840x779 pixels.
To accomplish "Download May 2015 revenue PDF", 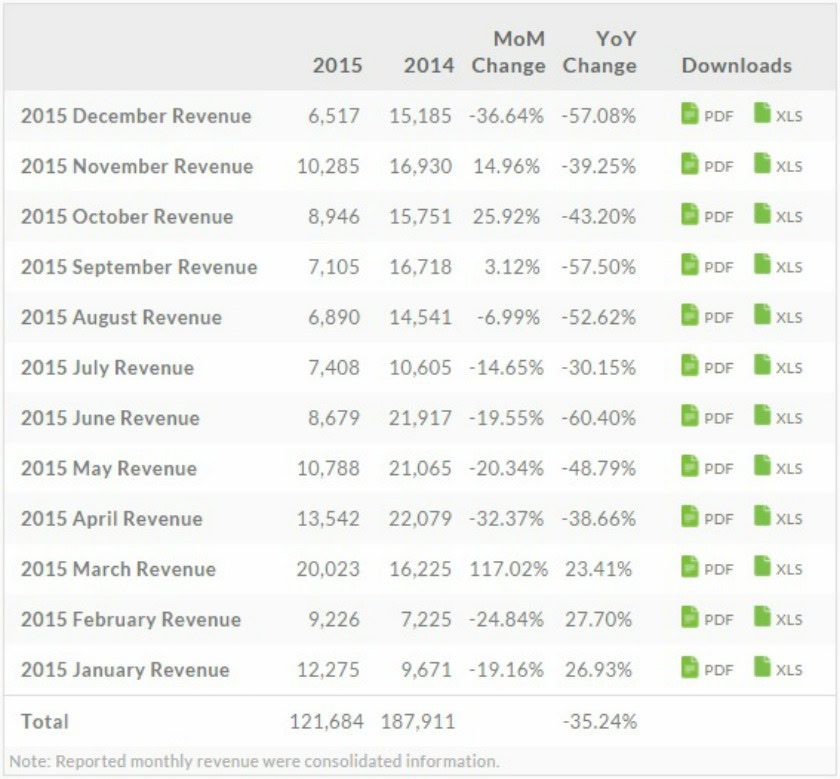I will [x=707, y=468].
